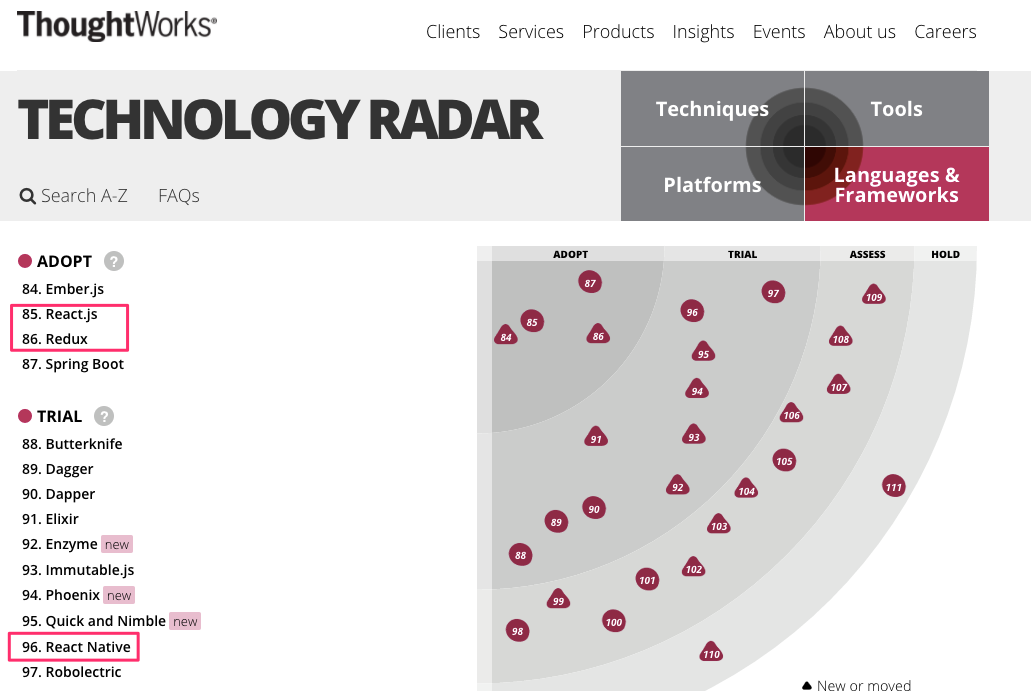
Task: Click radar blip 92
Action: [x=677, y=485]
